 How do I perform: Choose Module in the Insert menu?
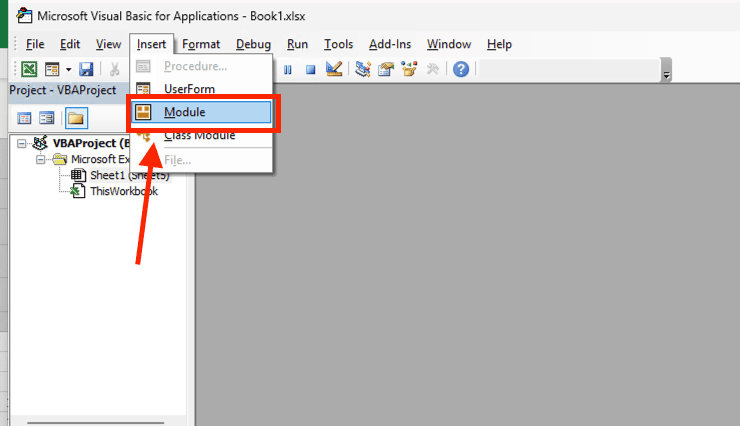202,112
